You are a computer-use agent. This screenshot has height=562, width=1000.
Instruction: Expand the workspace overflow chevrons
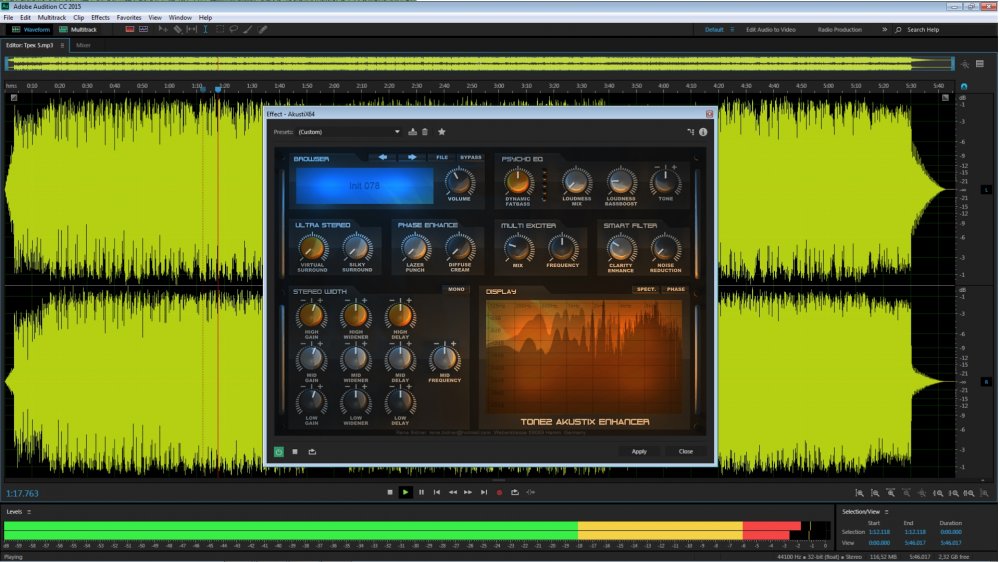tap(885, 29)
